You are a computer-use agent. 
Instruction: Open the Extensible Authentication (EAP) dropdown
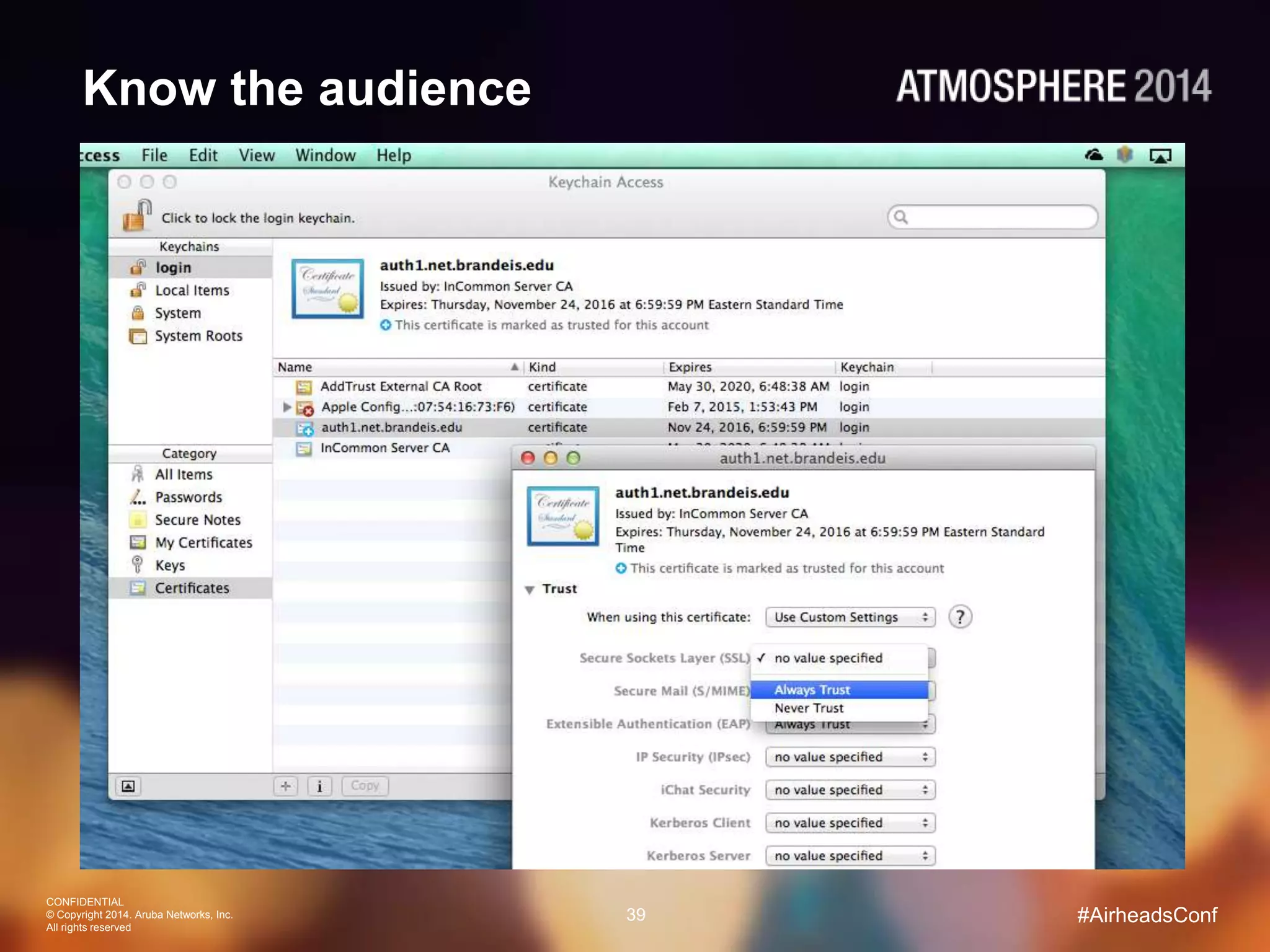pos(850,725)
